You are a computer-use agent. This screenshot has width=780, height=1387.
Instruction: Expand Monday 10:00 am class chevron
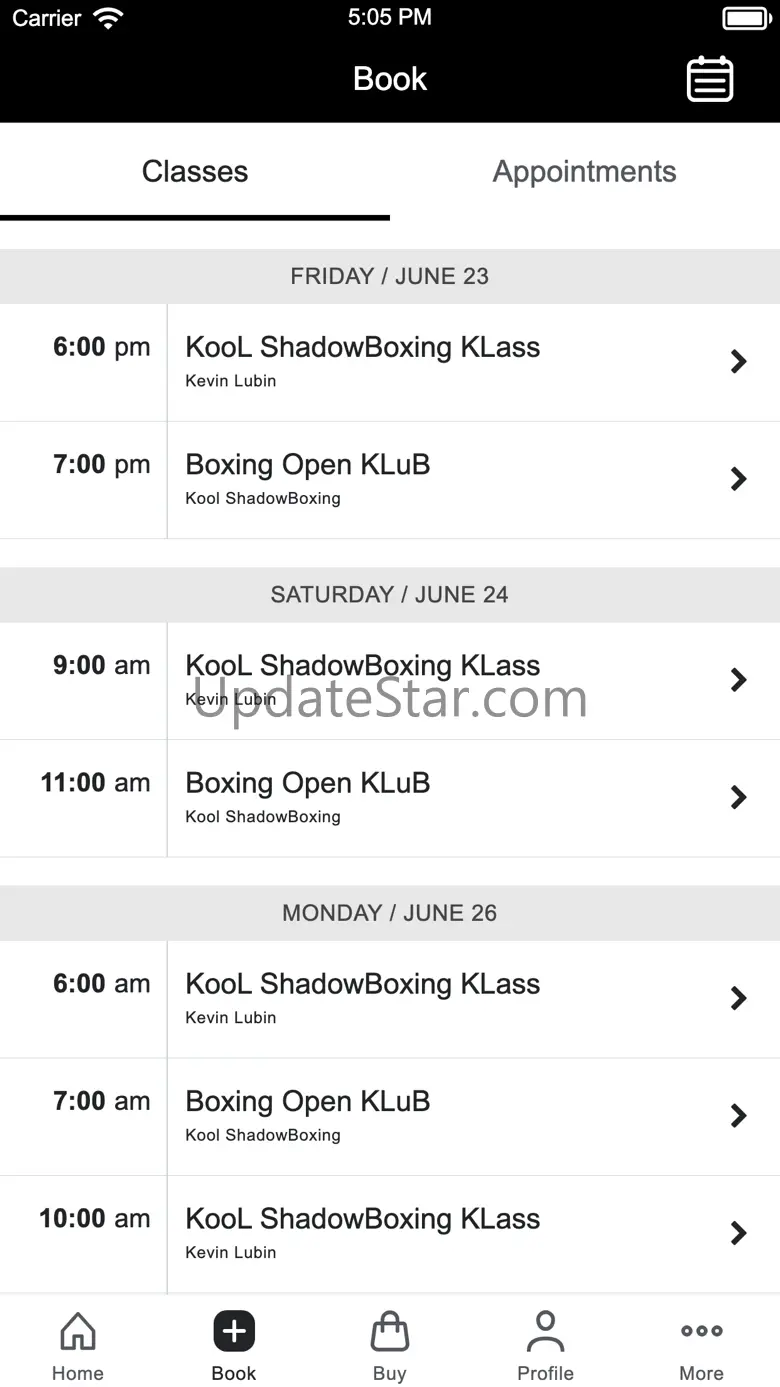point(739,1233)
